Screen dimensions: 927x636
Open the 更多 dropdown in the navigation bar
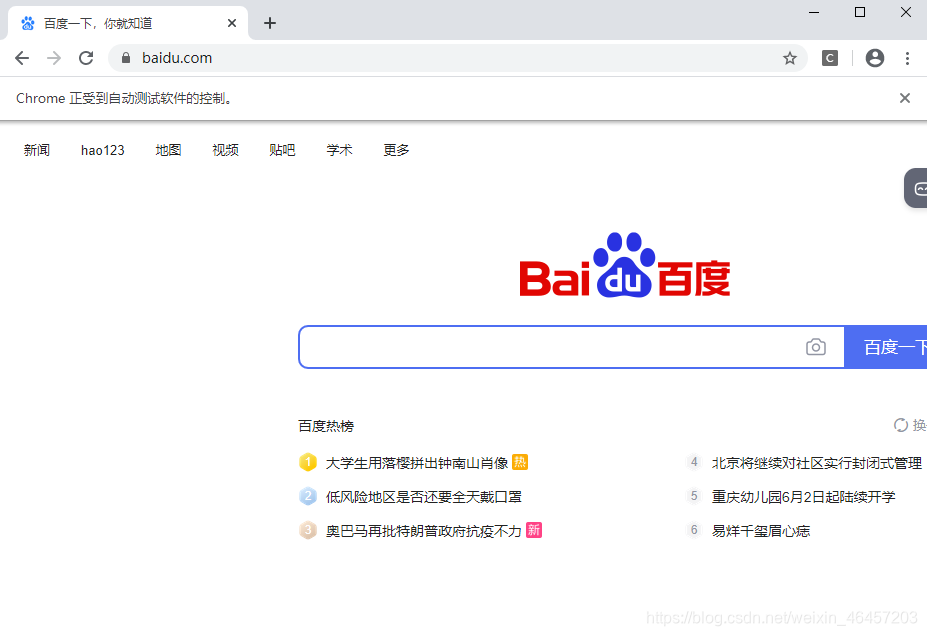point(395,150)
